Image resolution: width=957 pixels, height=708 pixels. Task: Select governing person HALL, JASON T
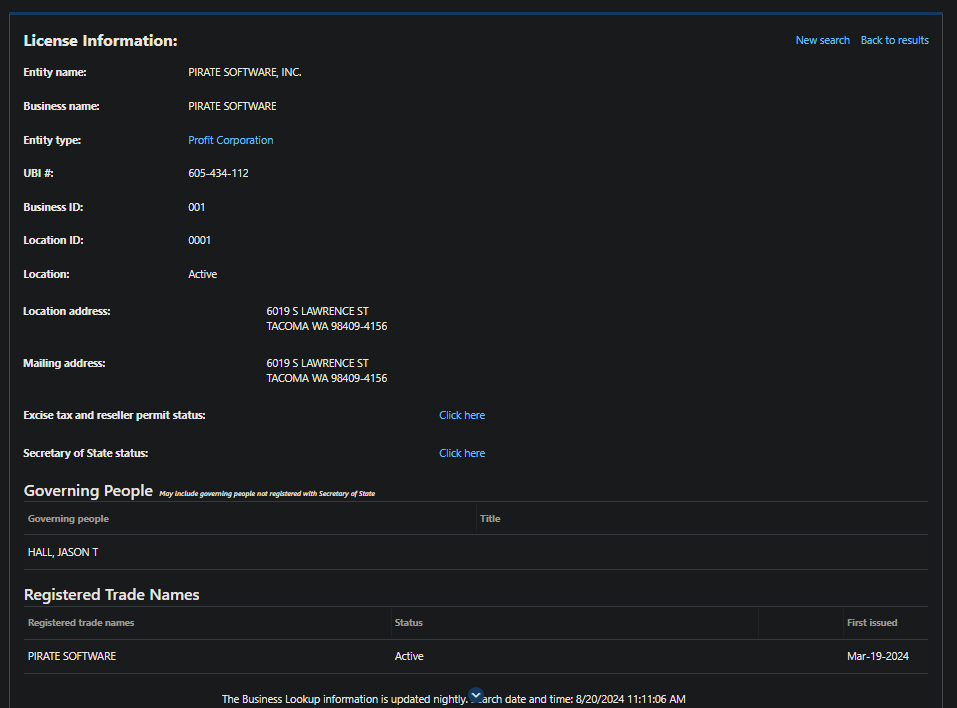click(x=63, y=552)
